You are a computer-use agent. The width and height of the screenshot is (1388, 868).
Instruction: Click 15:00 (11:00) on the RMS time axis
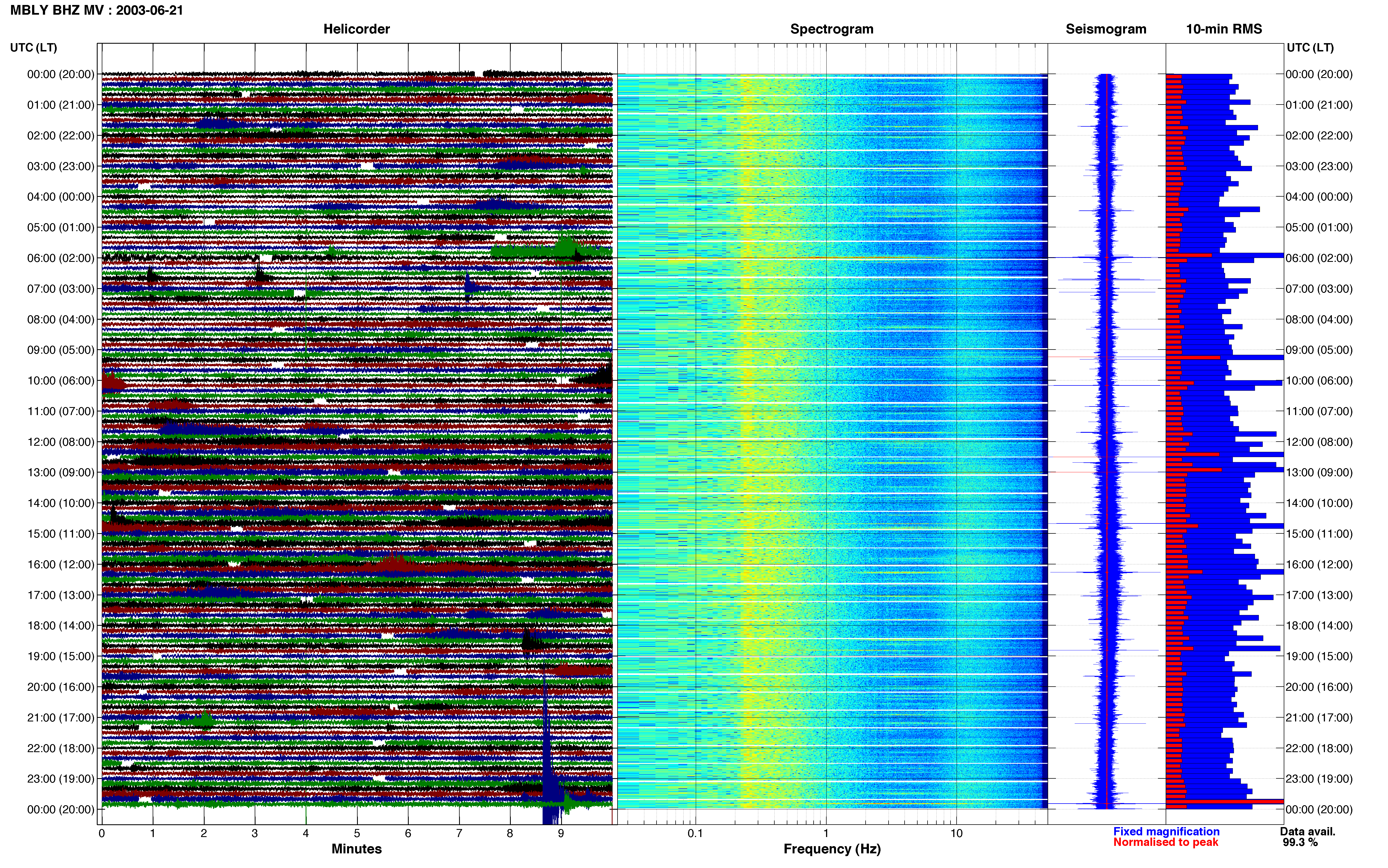pos(1319,533)
